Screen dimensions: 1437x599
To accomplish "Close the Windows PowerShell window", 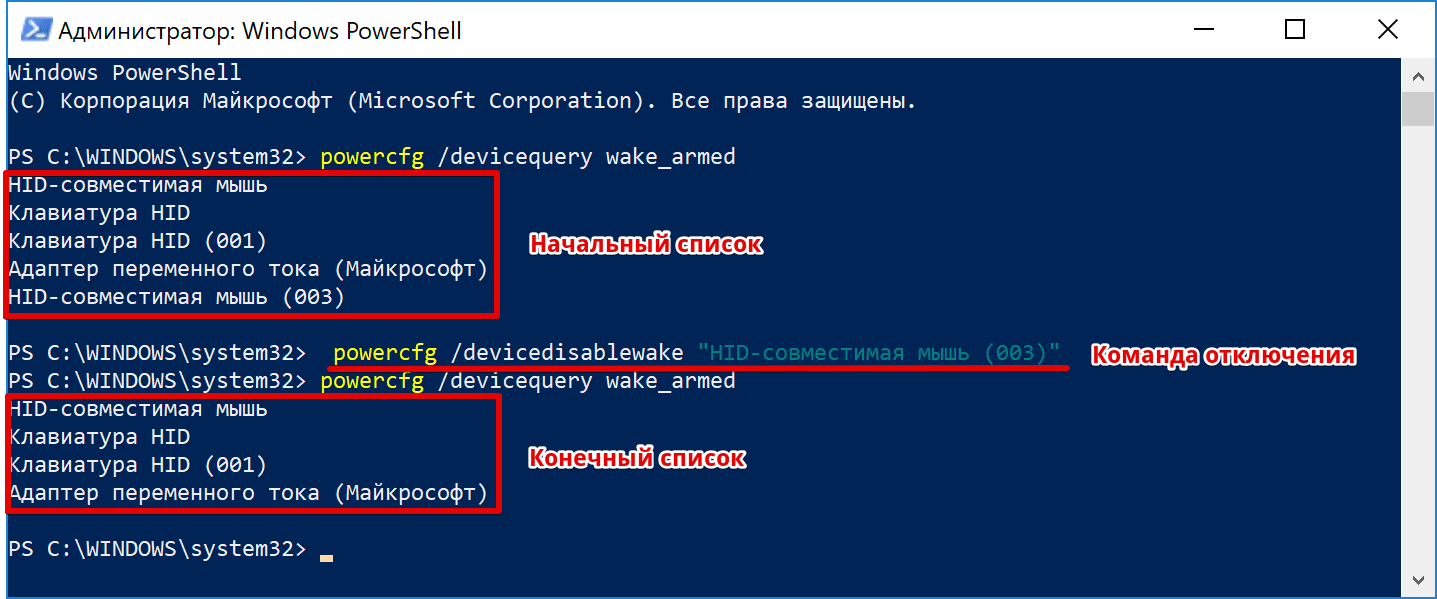I will coord(1387,30).
